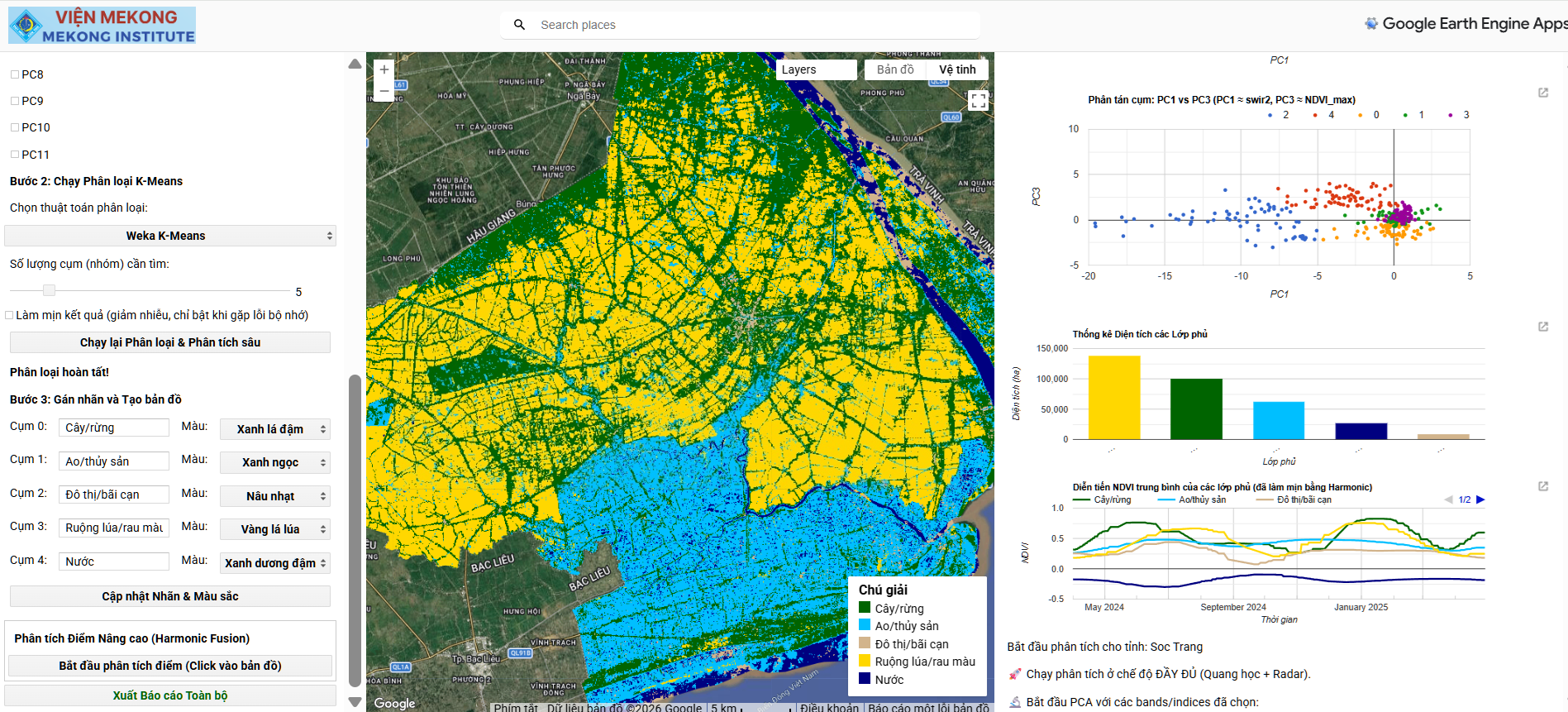The width and height of the screenshot is (1568, 712).
Task: Open the Cụm 3 color dropdown Vàng lá lúa
Action: 275,529
